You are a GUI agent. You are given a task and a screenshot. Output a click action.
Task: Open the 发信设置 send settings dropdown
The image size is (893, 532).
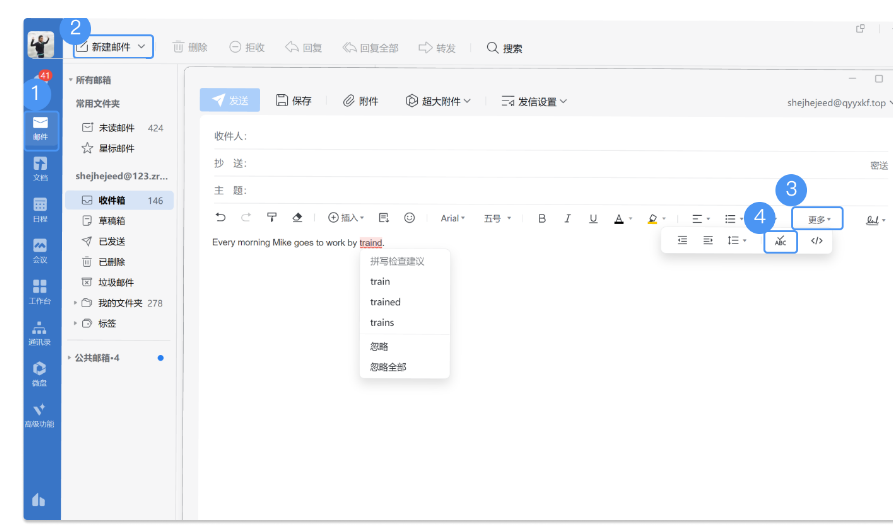coord(534,101)
